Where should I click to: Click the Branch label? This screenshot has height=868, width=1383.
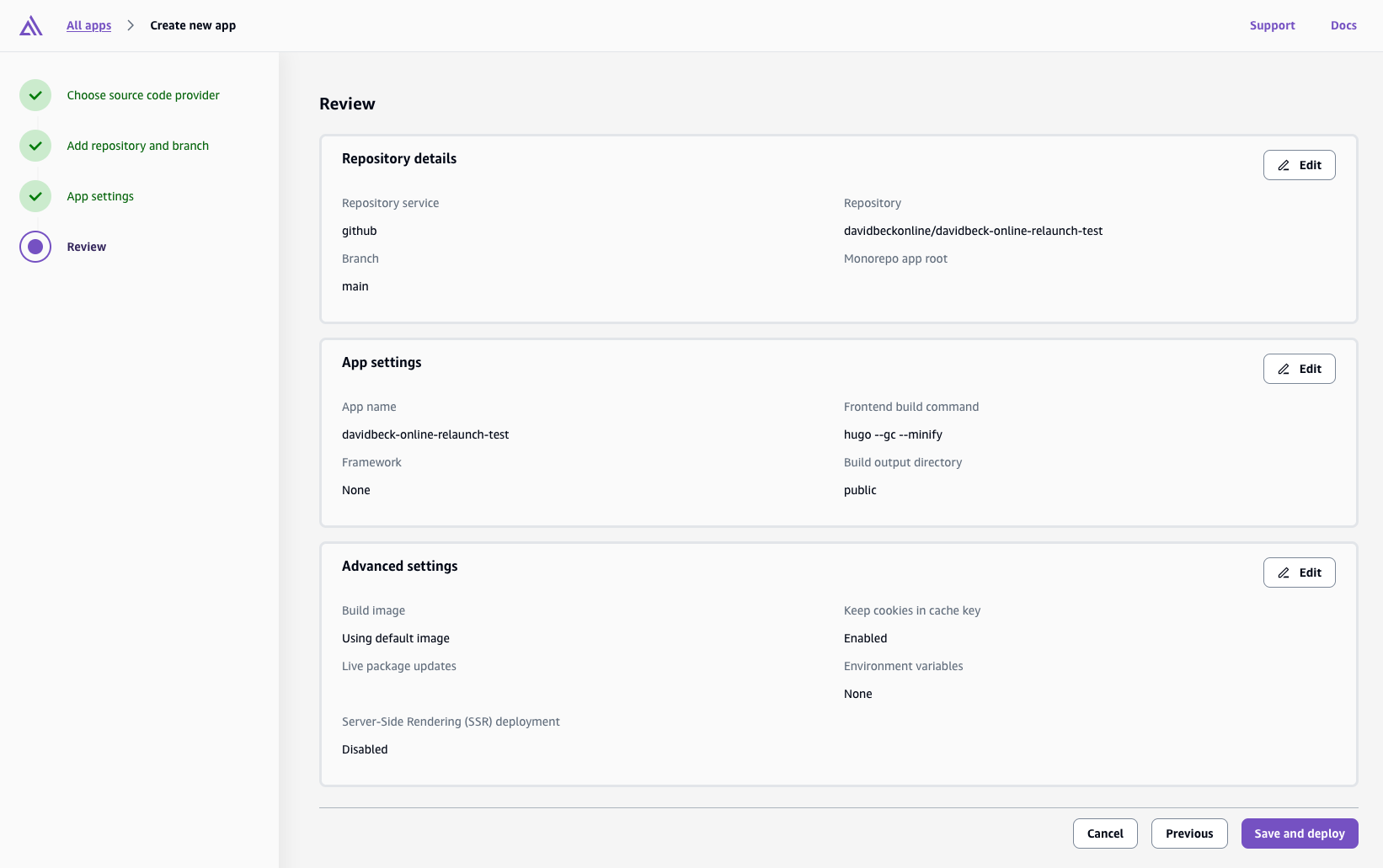click(360, 258)
